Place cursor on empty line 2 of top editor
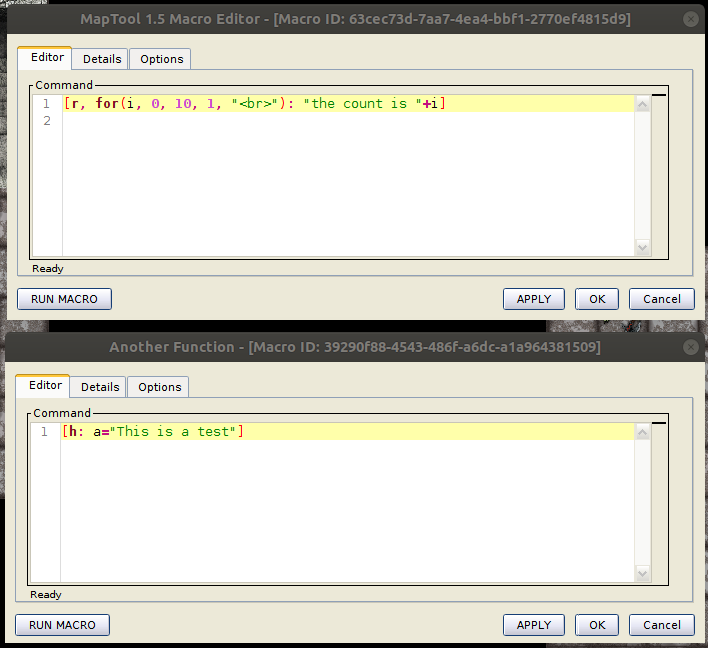The width and height of the screenshot is (708, 648). coord(348,121)
